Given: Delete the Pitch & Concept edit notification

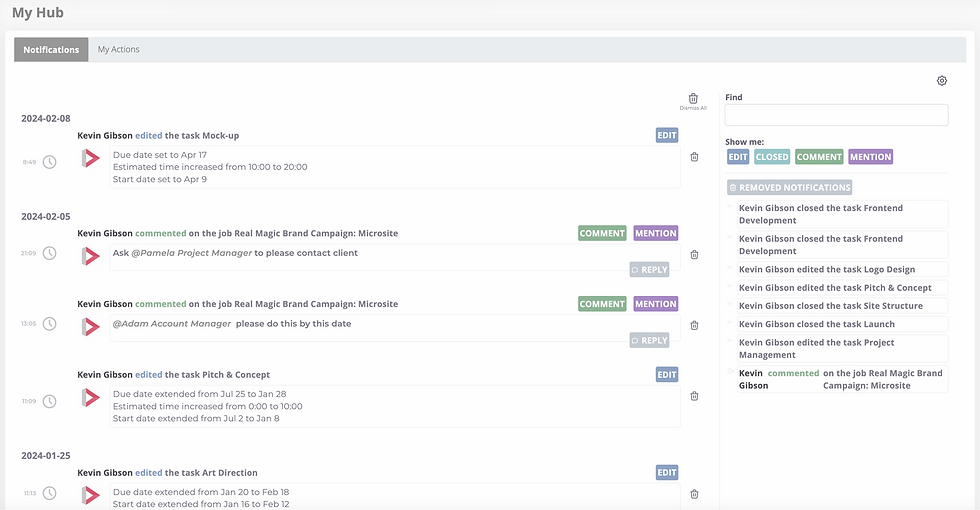Looking at the screenshot, I should [x=694, y=396].
